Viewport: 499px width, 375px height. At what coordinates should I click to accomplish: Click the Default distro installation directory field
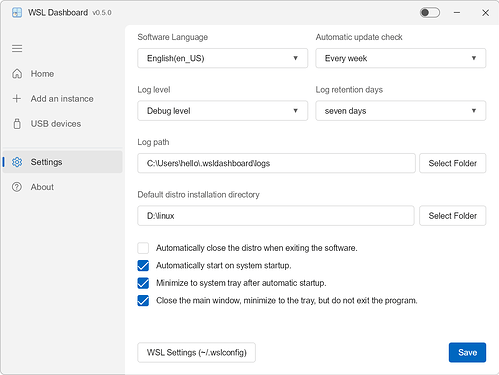276,216
